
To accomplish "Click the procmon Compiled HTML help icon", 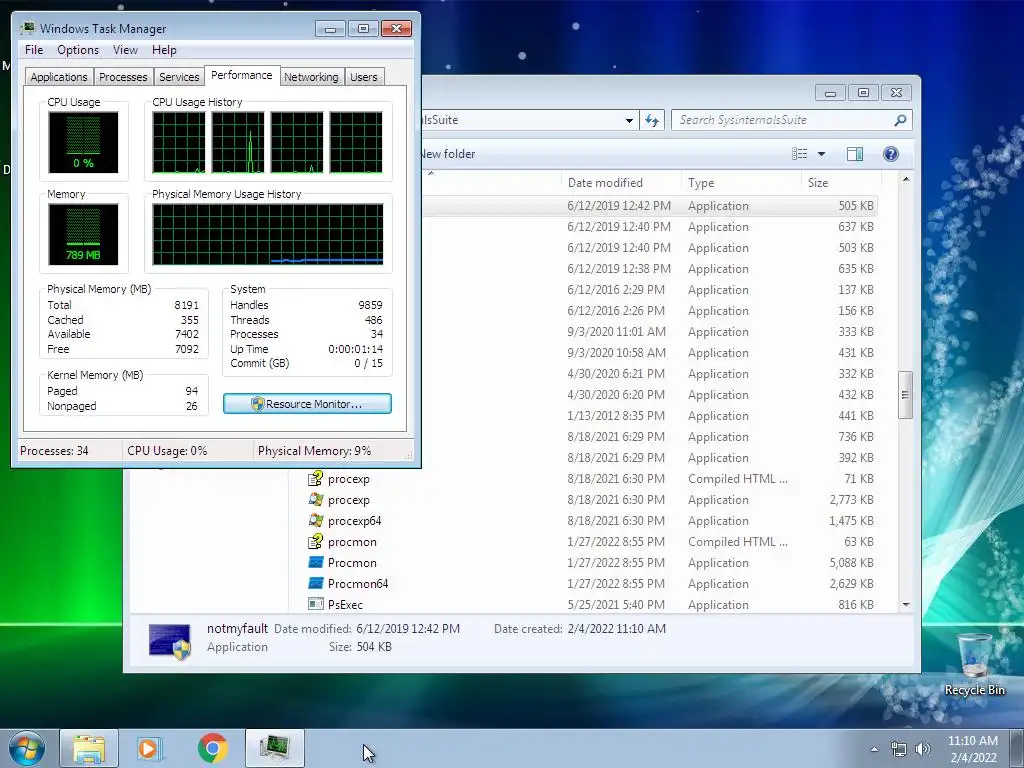I will coord(315,541).
